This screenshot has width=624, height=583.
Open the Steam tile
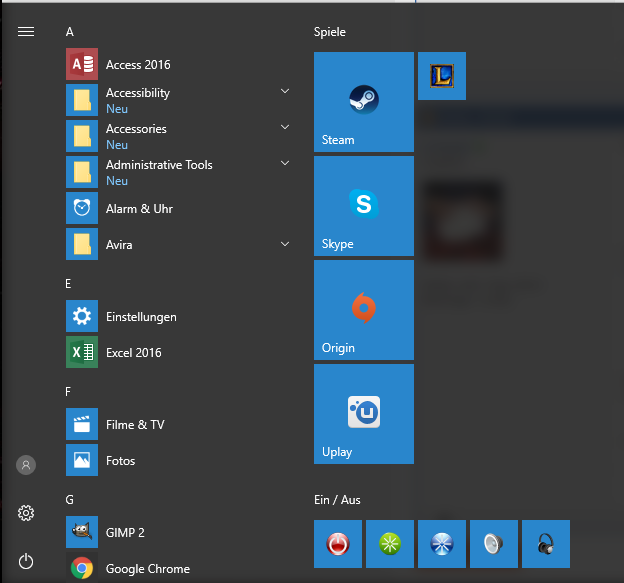coord(364,102)
